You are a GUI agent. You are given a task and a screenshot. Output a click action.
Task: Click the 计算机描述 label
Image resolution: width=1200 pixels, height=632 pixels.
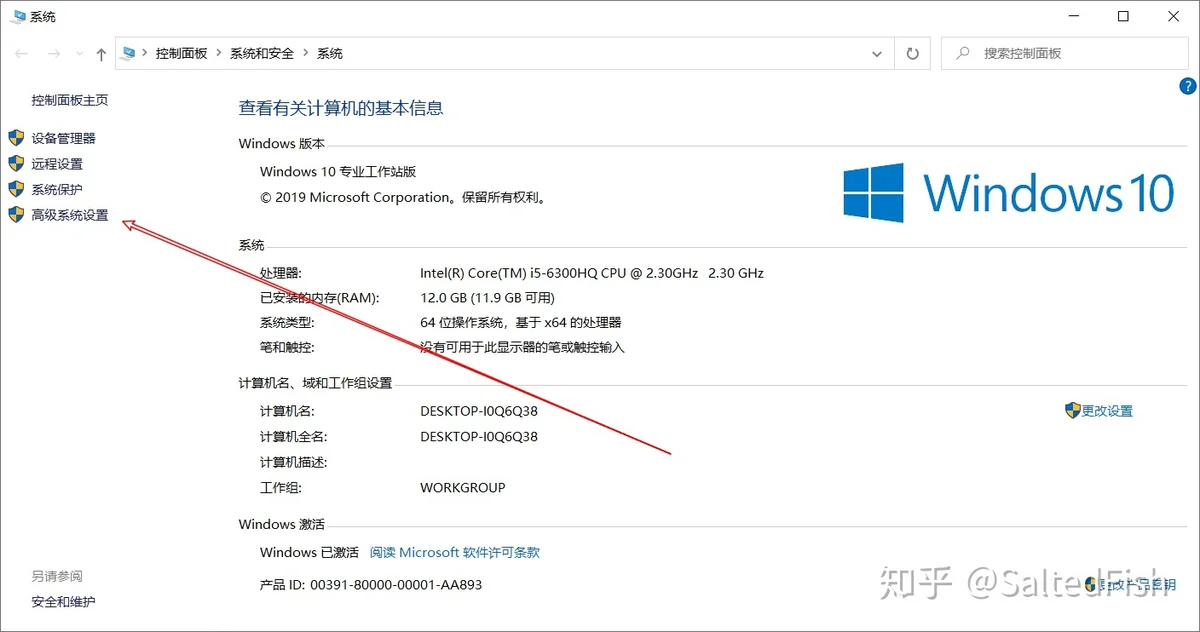tap(294, 463)
